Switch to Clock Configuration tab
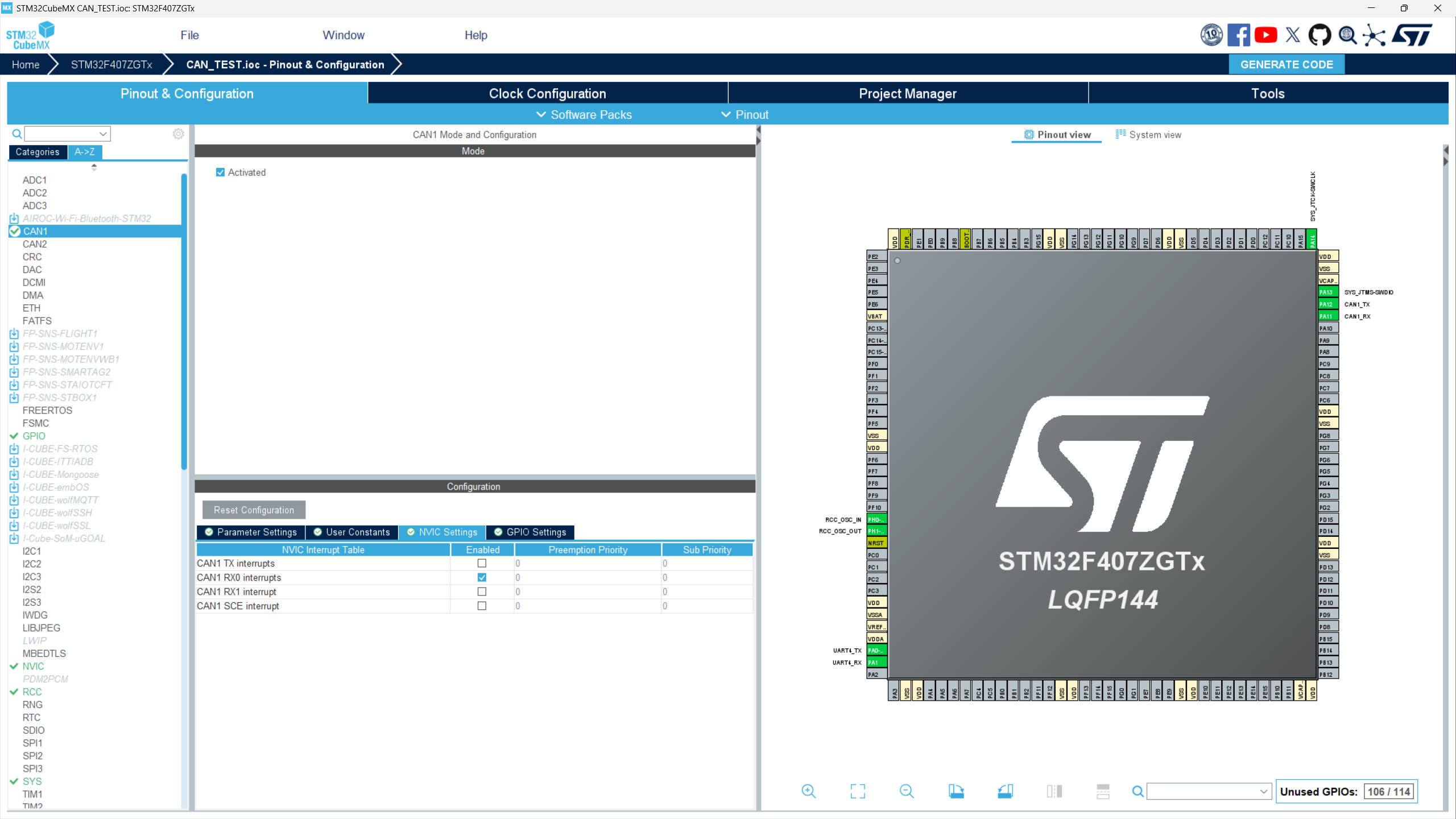This screenshot has height=819, width=1456. pos(547,93)
